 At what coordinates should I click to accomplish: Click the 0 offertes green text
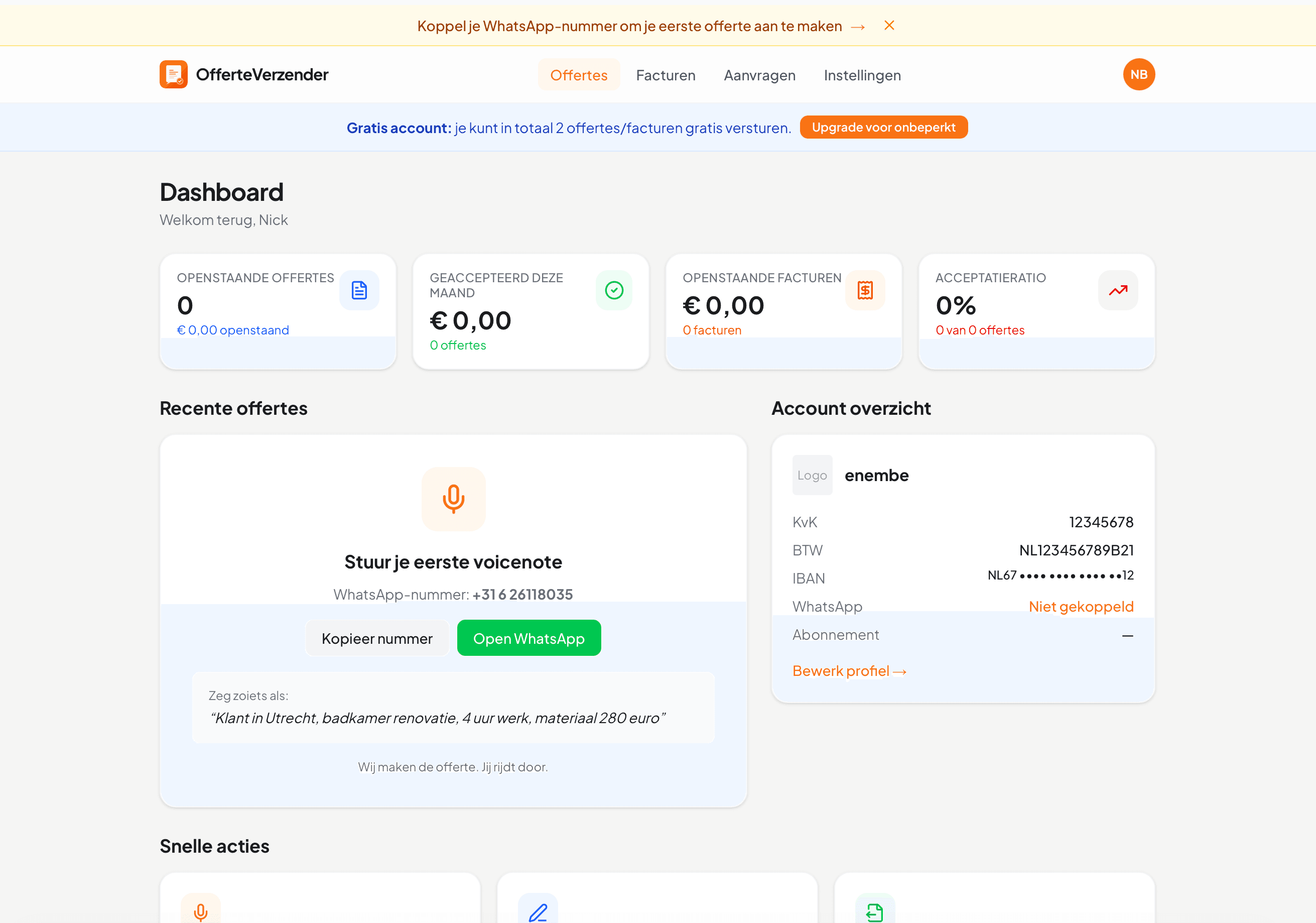tap(457, 345)
